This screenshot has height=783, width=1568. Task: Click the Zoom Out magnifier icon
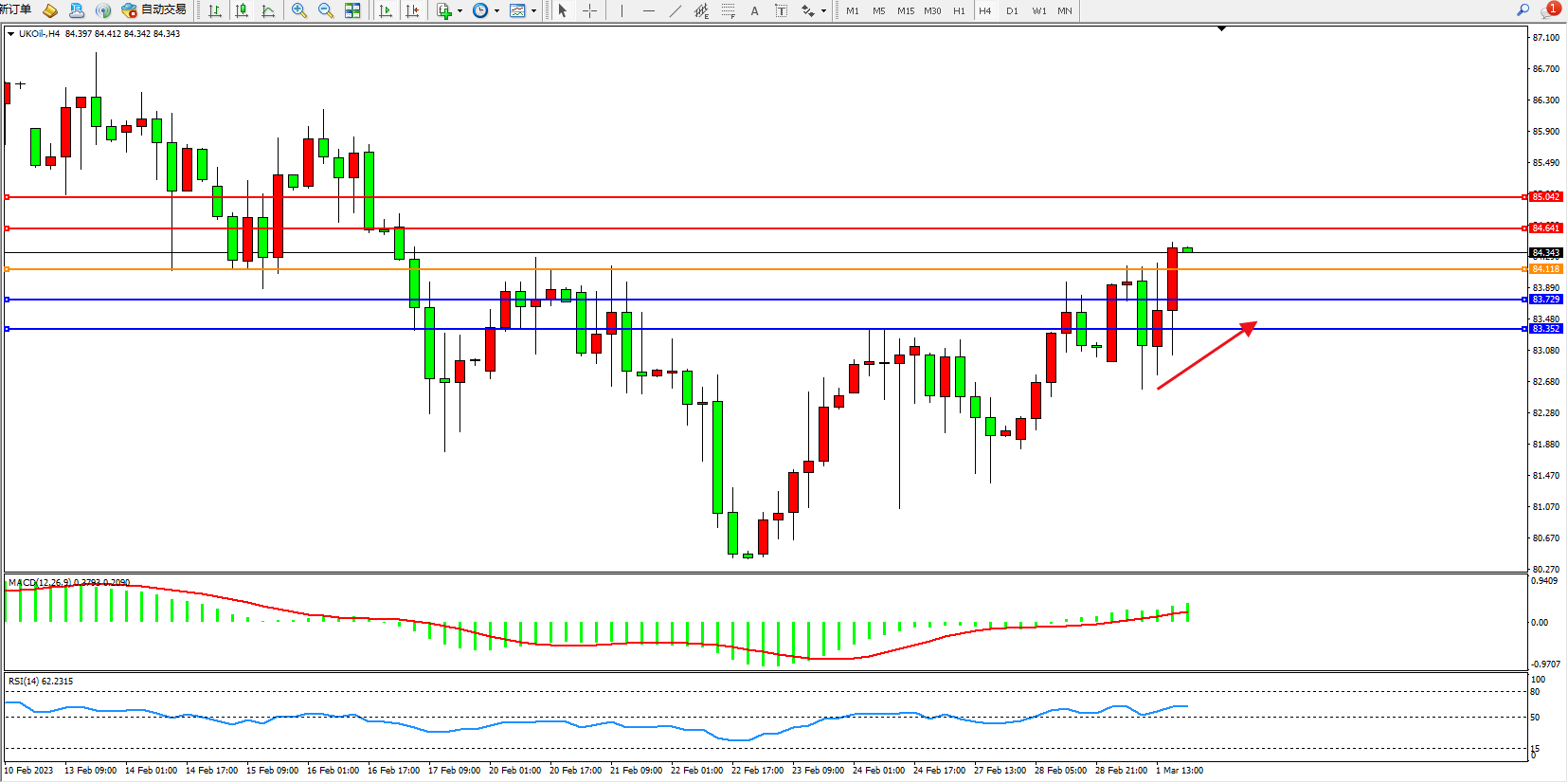coord(325,10)
